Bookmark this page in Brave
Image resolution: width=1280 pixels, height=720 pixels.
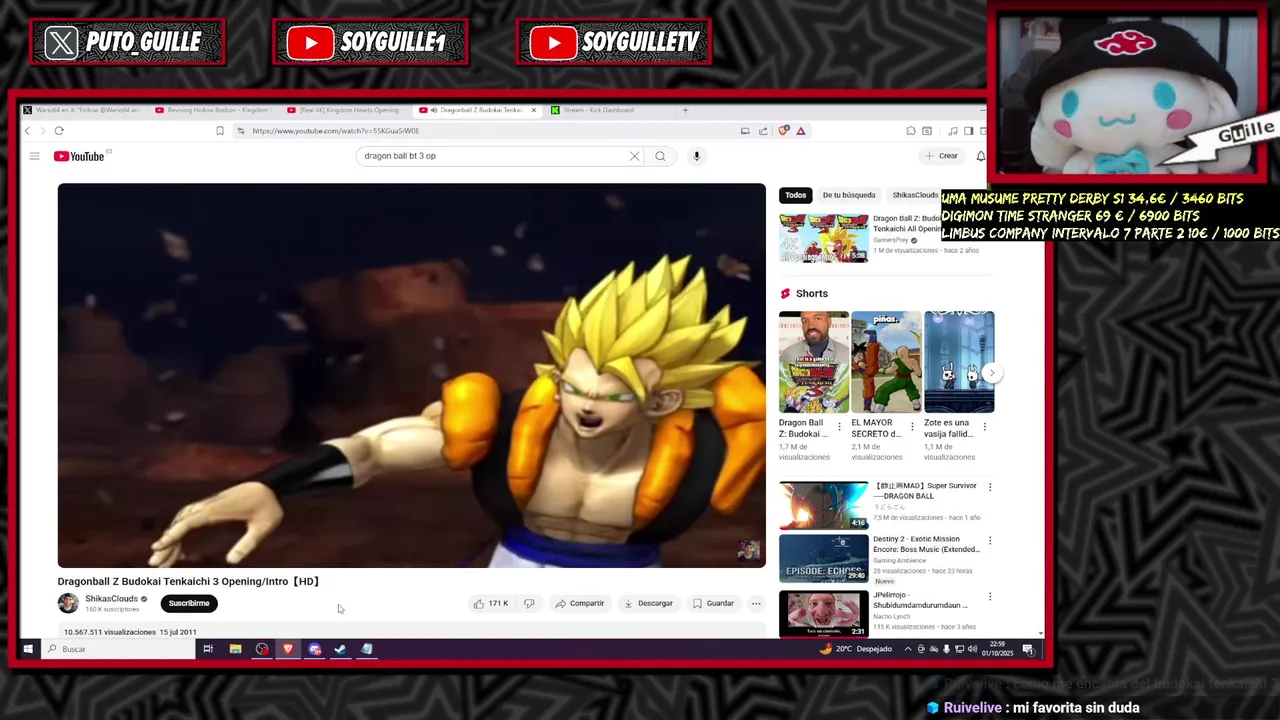click(x=220, y=131)
